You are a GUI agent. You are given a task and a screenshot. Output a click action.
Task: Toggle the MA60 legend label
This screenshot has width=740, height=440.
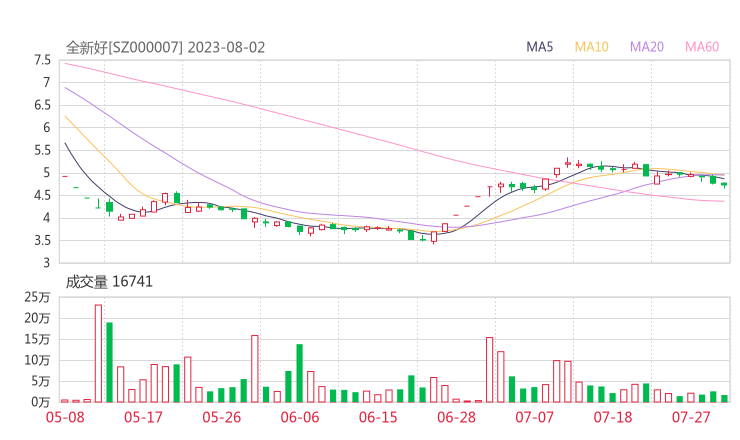click(702, 47)
